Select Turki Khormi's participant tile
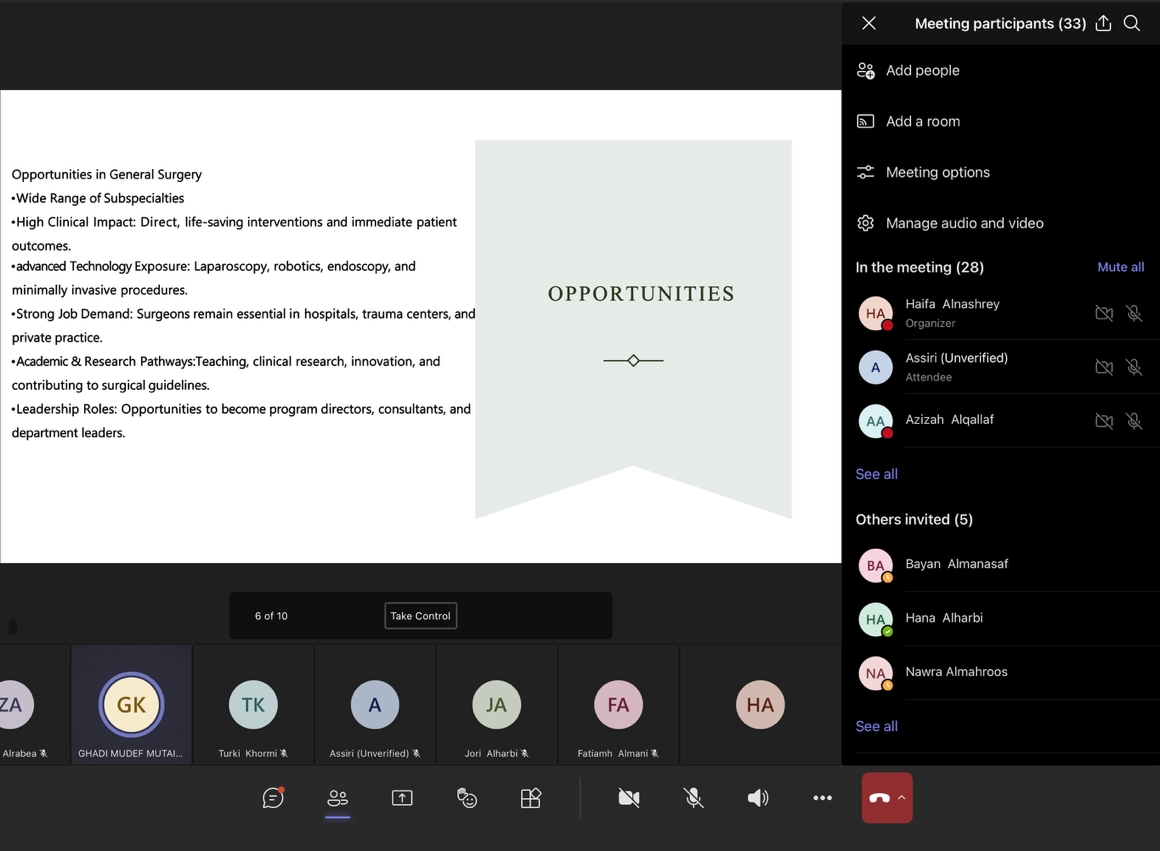 coord(253,706)
